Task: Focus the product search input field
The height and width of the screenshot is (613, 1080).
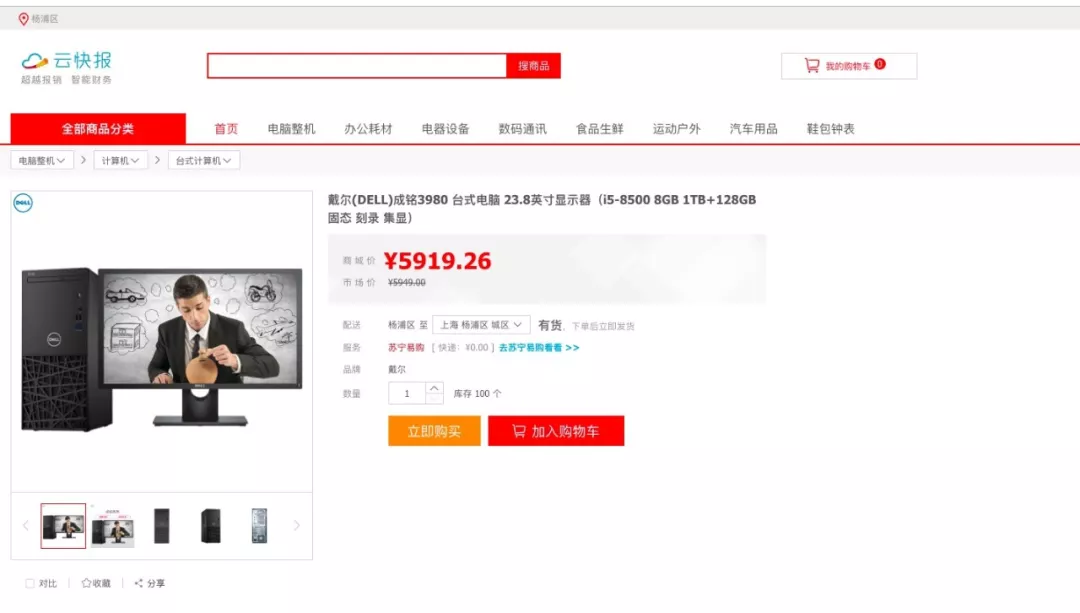Action: [x=357, y=66]
